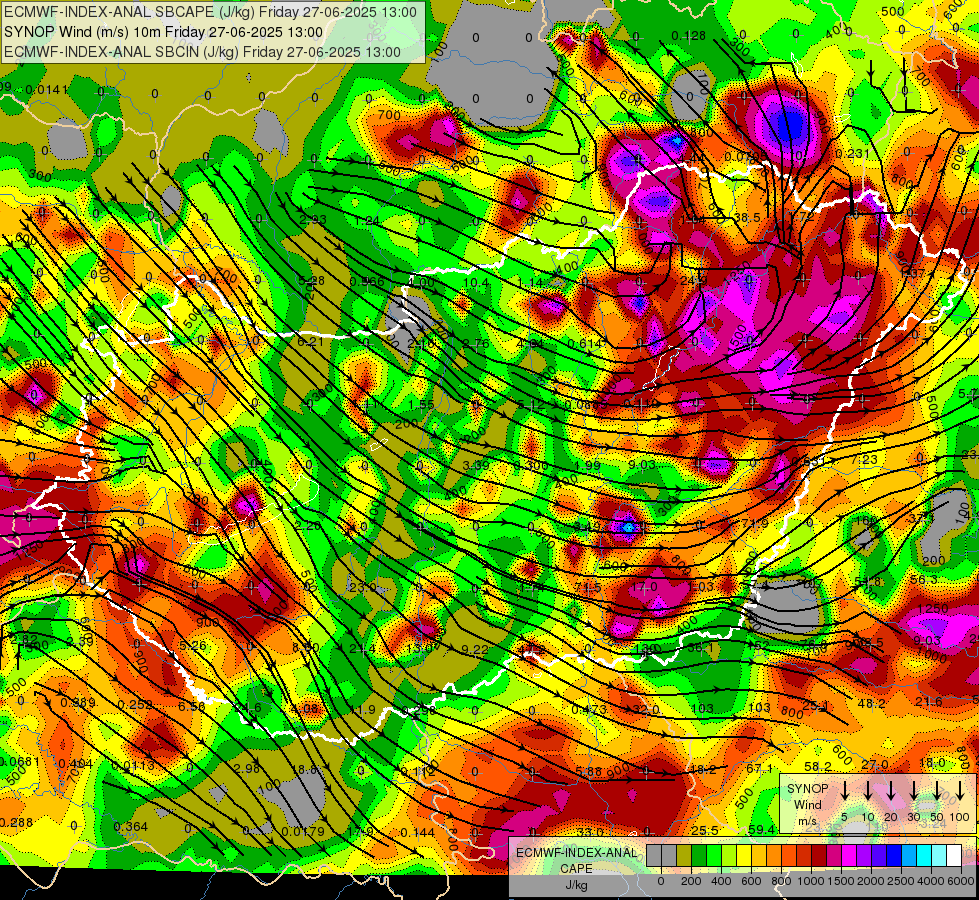Click the '38.5' value on the map

pyautogui.click(x=747, y=217)
